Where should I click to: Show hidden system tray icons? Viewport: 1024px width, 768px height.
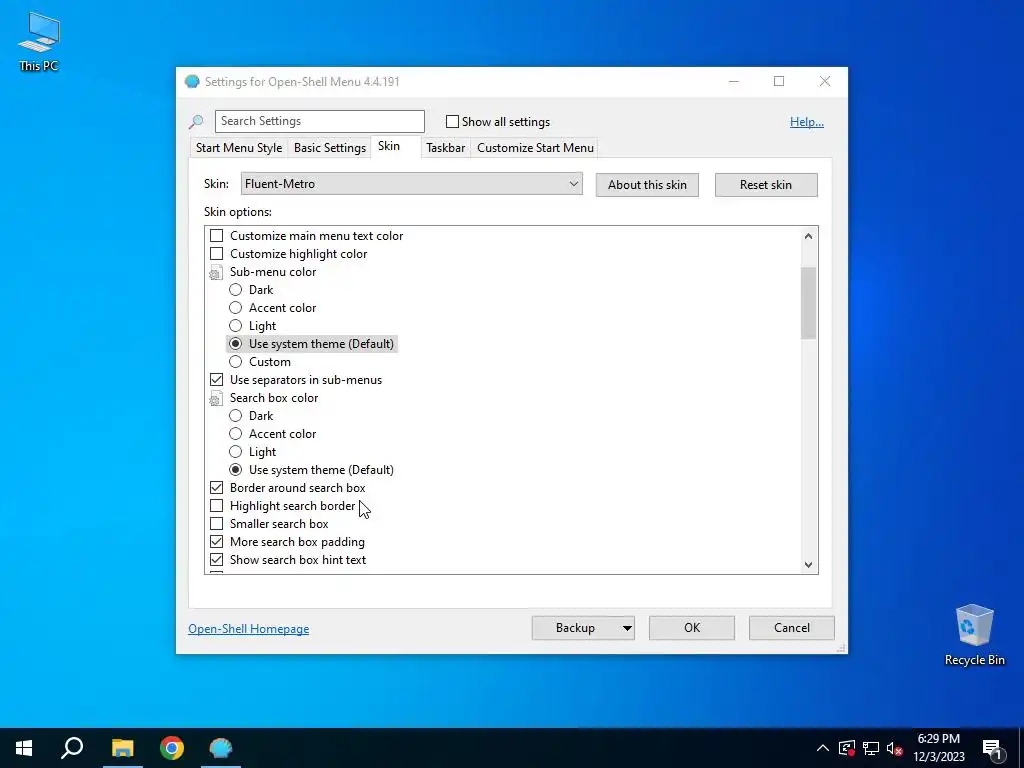pyautogui.click(x=822, y=748)
